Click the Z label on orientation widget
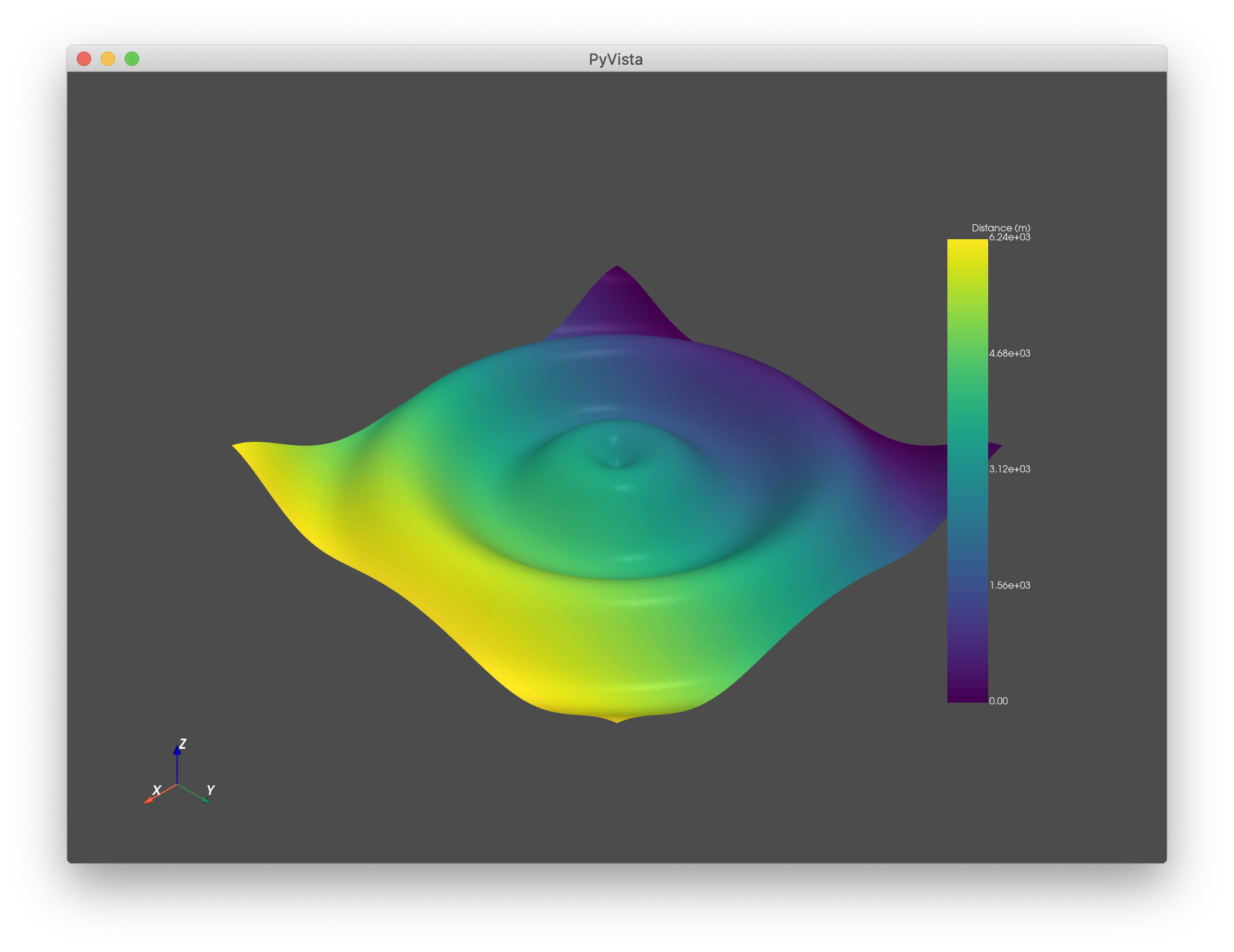 [x=183, y=743]
